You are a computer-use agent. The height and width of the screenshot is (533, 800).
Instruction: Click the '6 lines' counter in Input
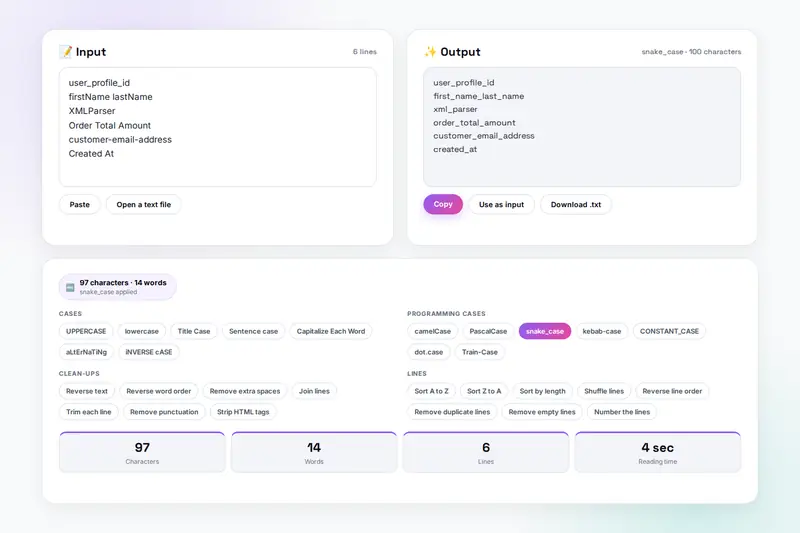point(365,52)
